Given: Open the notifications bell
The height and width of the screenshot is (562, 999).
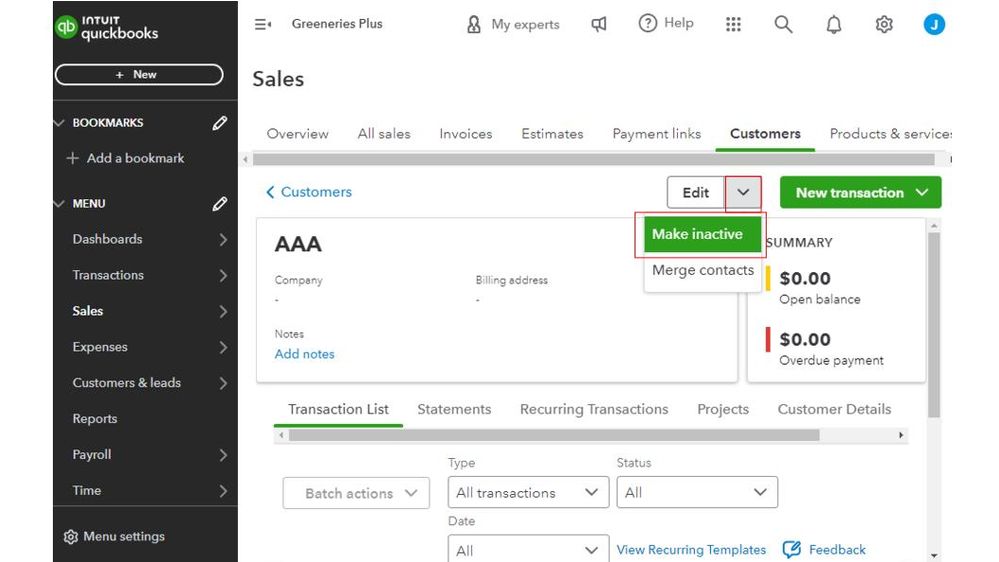Looking at the screenshot, I should [834, 25].
